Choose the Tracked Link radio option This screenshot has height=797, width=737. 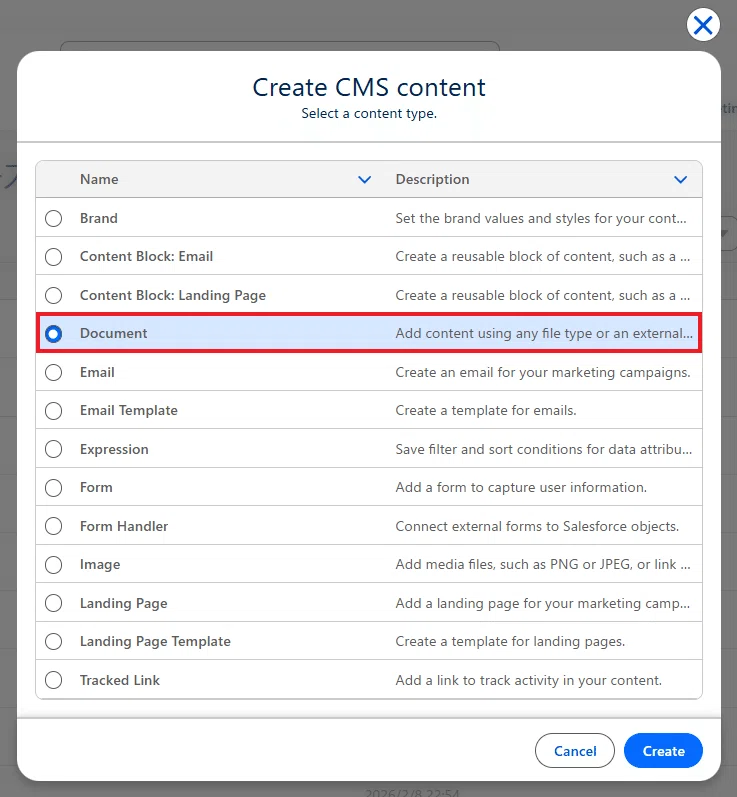click(x=53, y=680)
